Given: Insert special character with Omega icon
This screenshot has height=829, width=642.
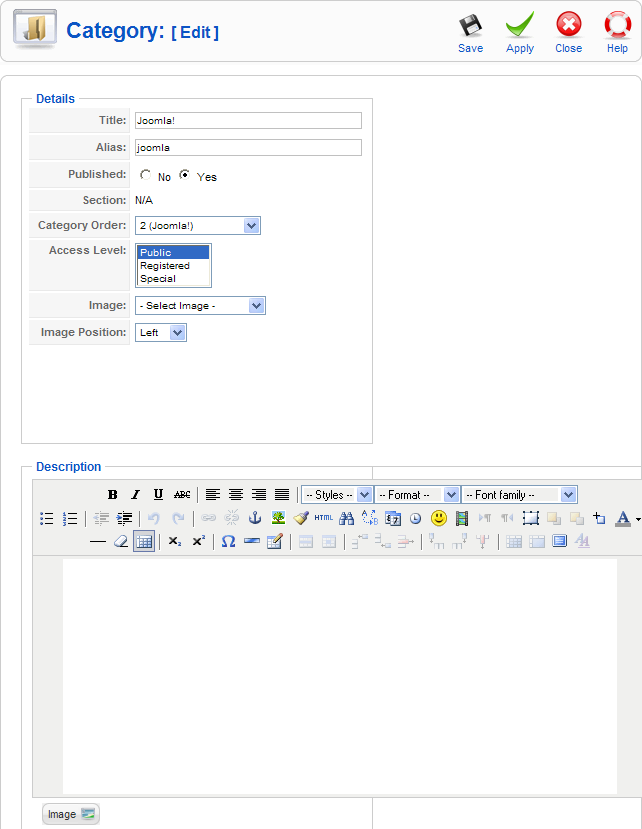Looking at the screenshot, I should tap(228, 541).
